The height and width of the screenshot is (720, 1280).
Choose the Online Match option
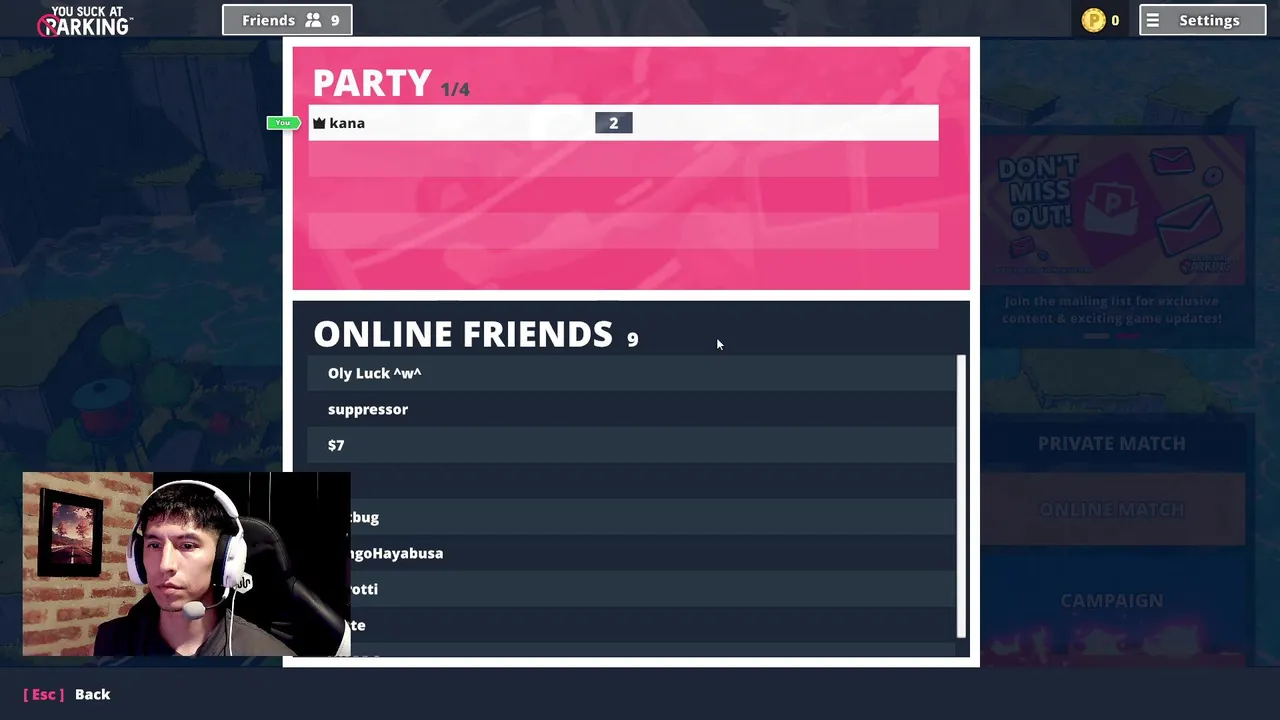pyautogui.click(x=1111, y=510)
